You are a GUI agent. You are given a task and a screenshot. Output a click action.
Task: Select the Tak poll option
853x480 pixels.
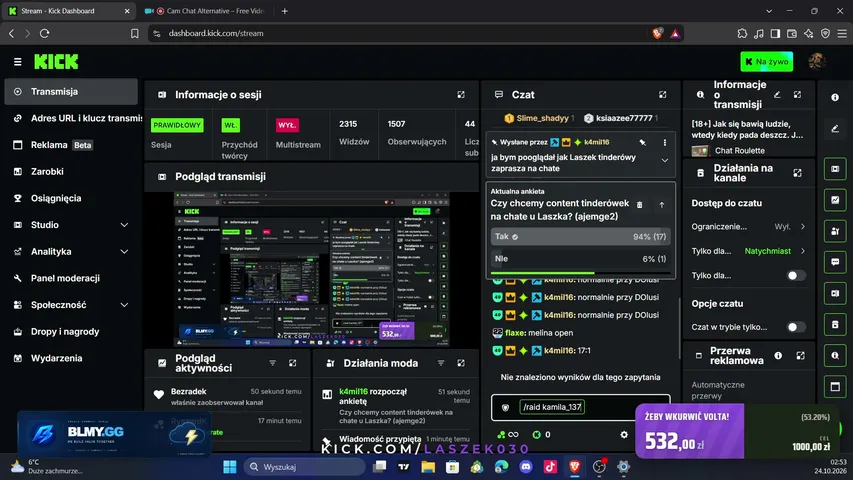pyautogui.click(x=580, y=237)
